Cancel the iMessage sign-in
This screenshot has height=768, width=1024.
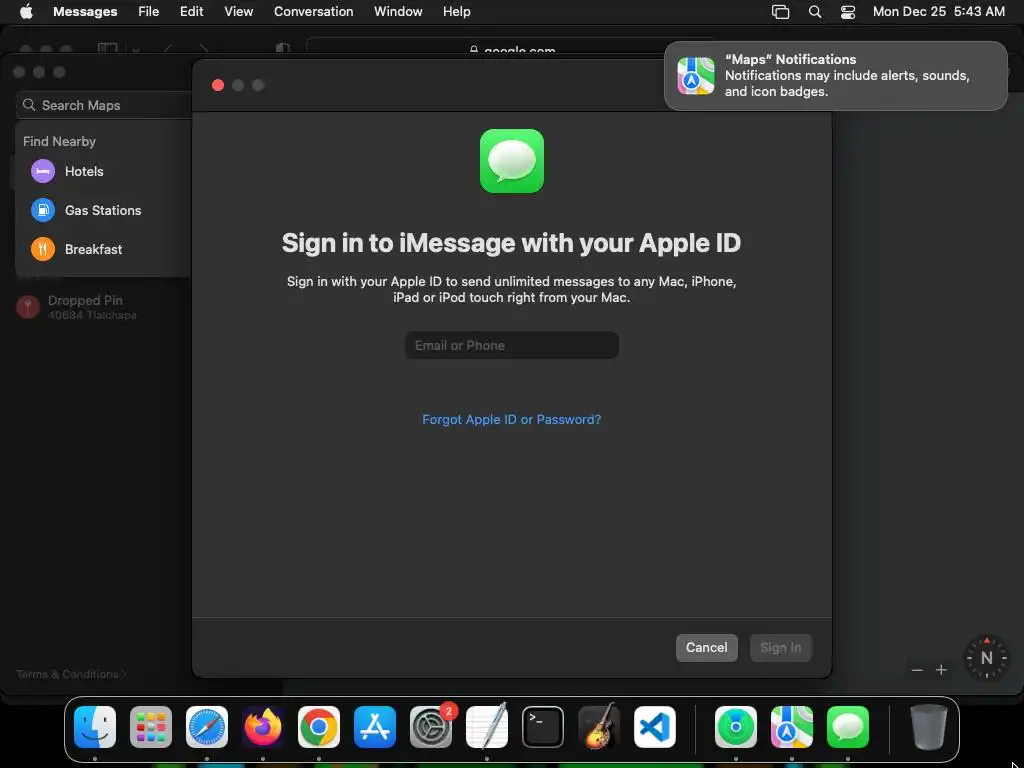tap(707, 647)
